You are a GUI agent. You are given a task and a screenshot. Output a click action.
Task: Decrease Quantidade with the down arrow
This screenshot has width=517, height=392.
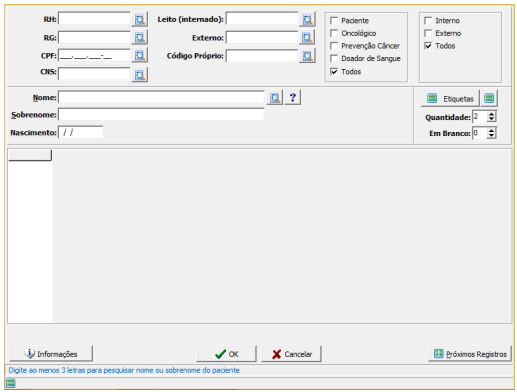(x=491, y=119)
